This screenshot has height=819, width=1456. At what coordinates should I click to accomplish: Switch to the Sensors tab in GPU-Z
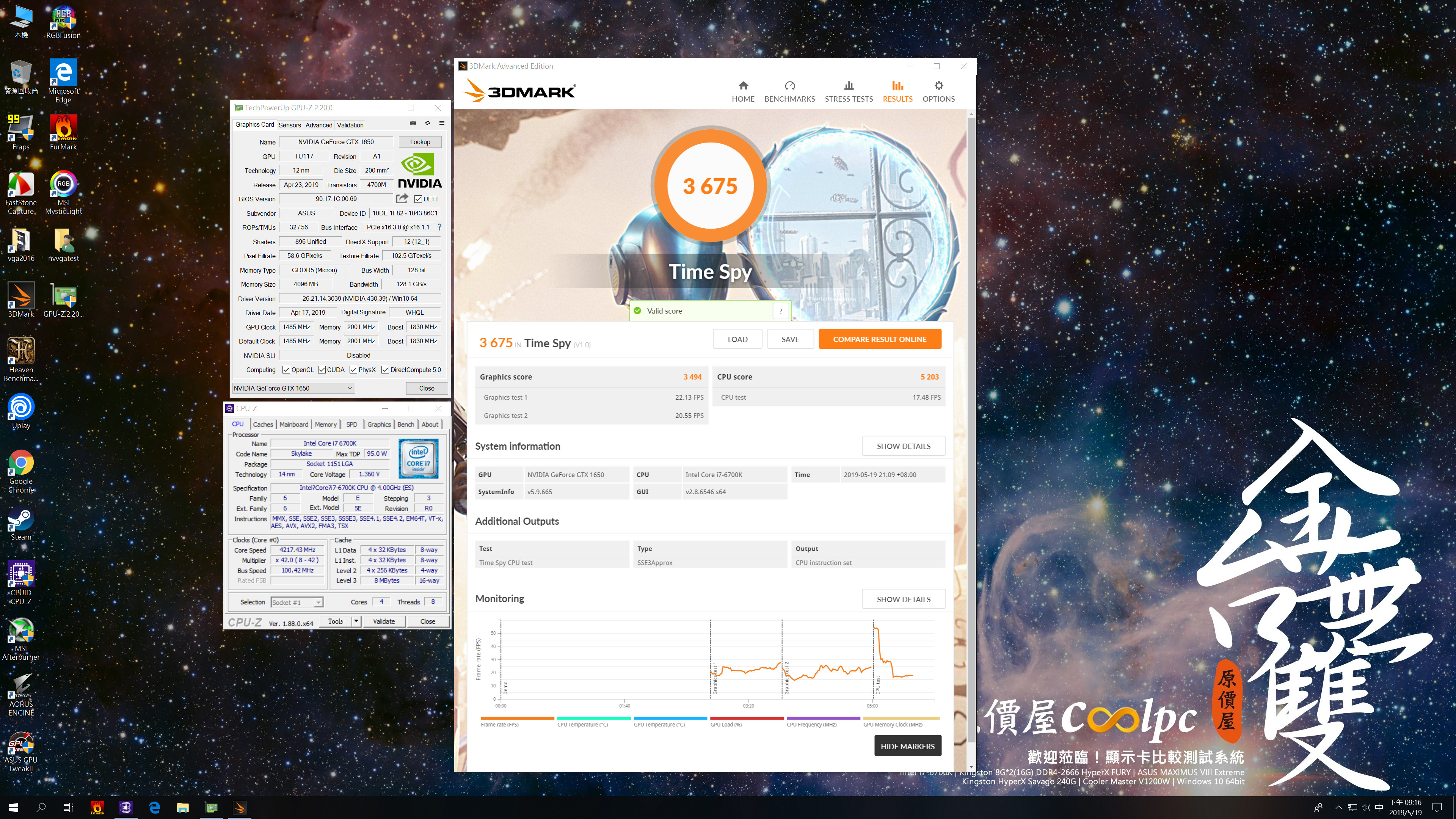coord(289,125)
